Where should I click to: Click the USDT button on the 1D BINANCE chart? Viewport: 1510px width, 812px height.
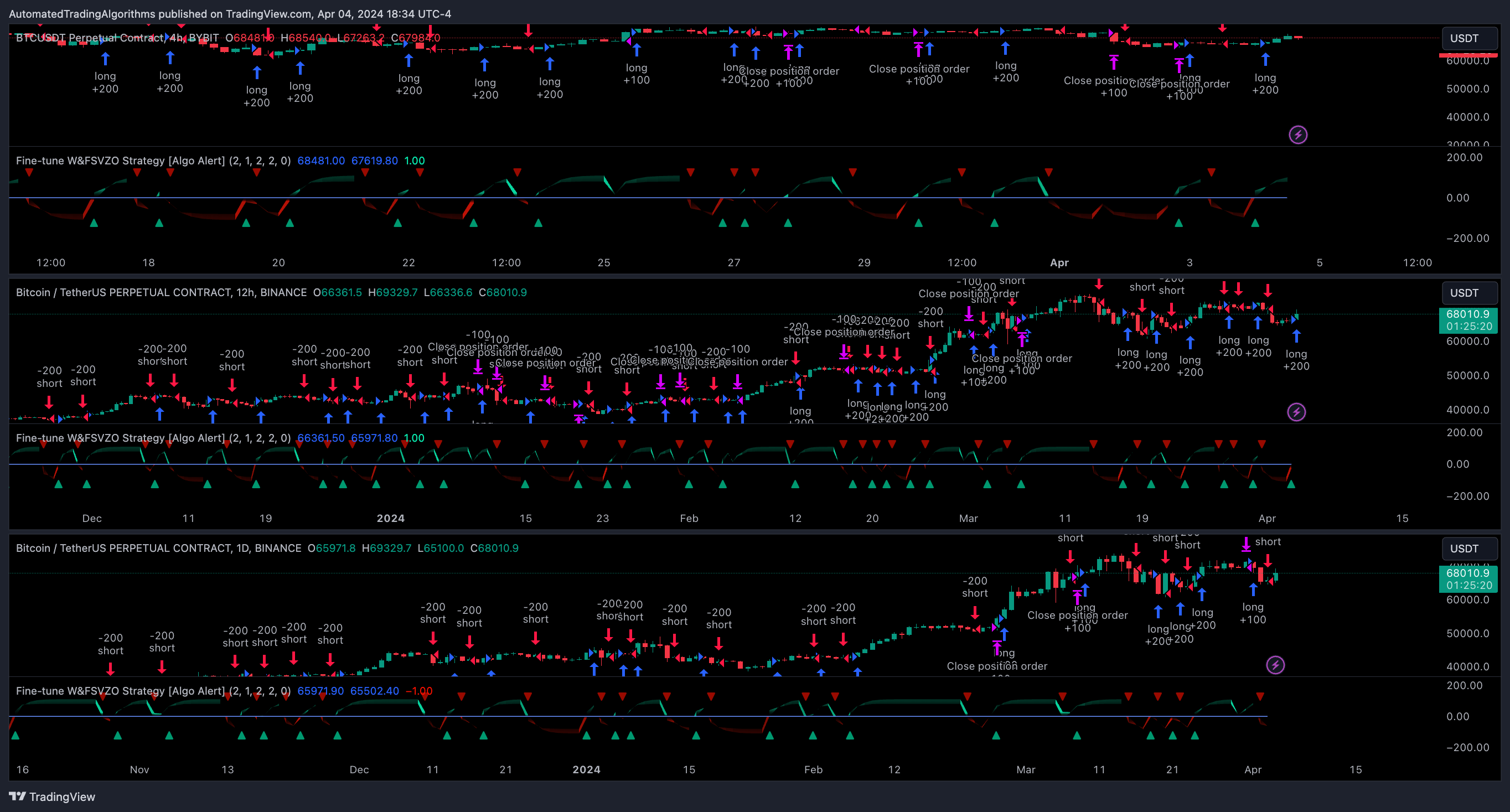pyautogui.click(x=1468, y=548)
